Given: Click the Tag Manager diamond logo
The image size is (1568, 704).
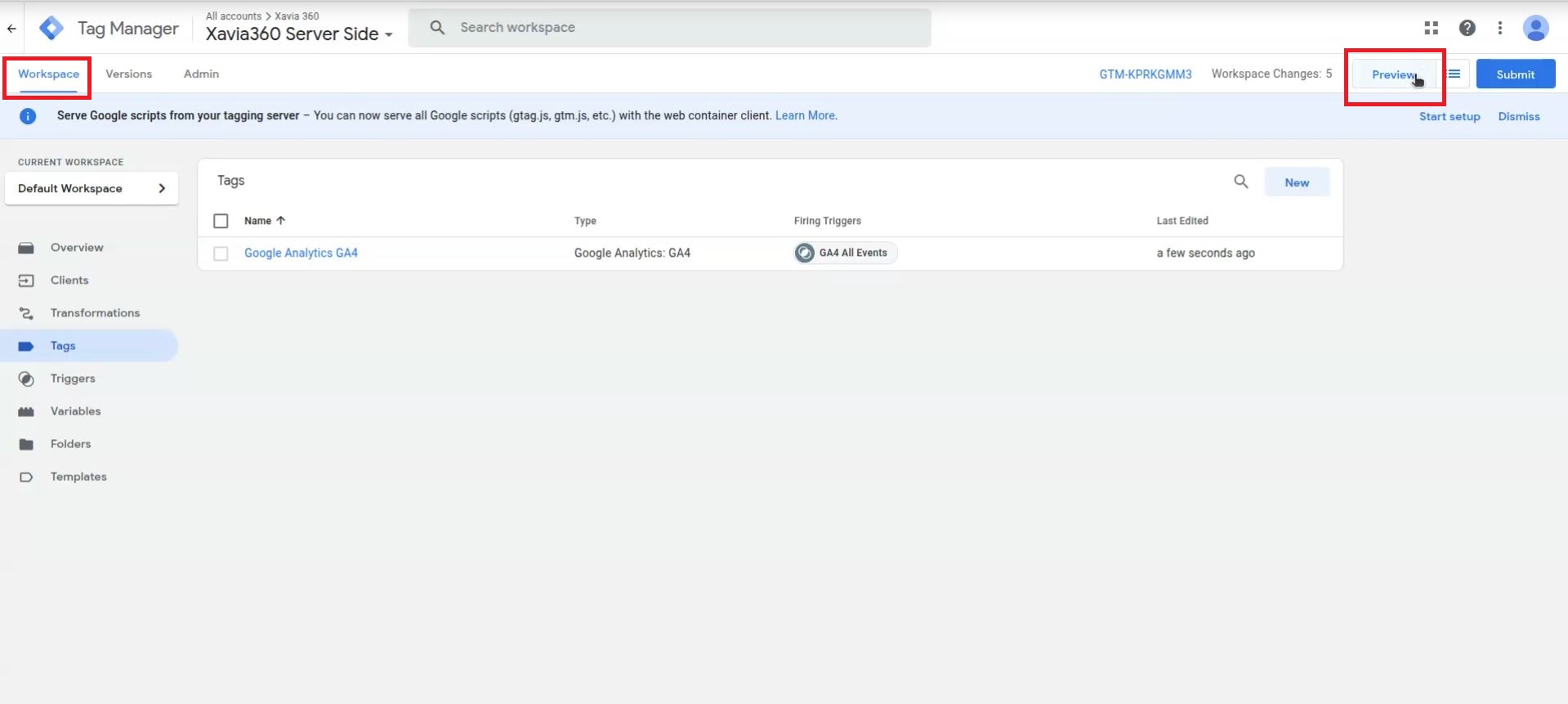Looking at the screenshot, I should 51,28.
